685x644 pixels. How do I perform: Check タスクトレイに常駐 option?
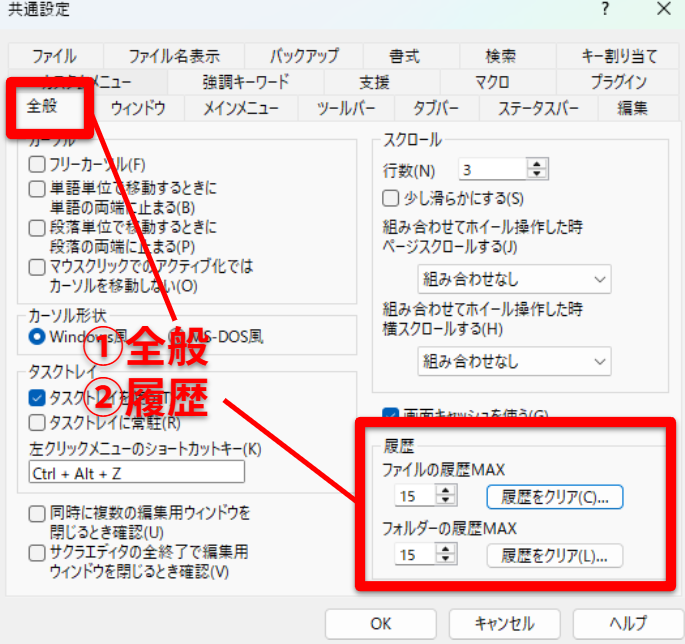(37, 423)
